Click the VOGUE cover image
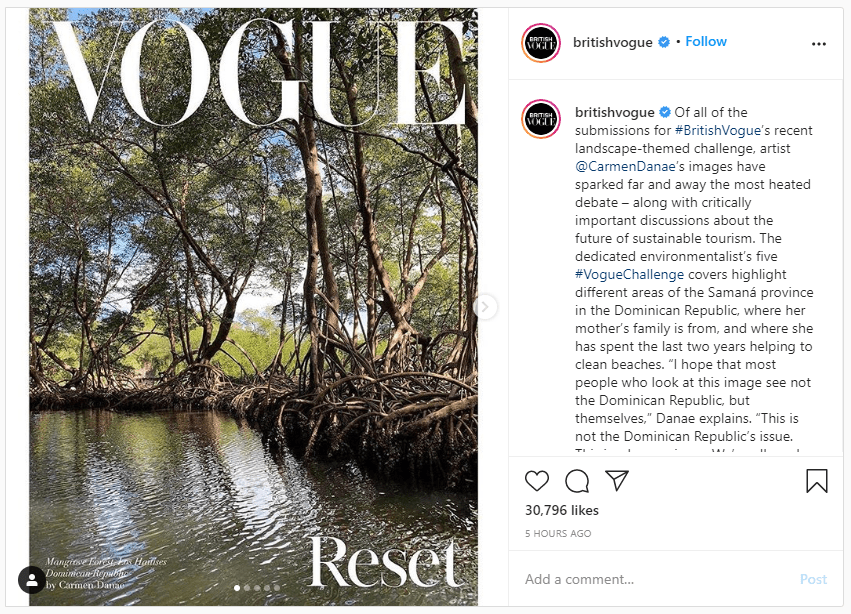 [255, 300]
